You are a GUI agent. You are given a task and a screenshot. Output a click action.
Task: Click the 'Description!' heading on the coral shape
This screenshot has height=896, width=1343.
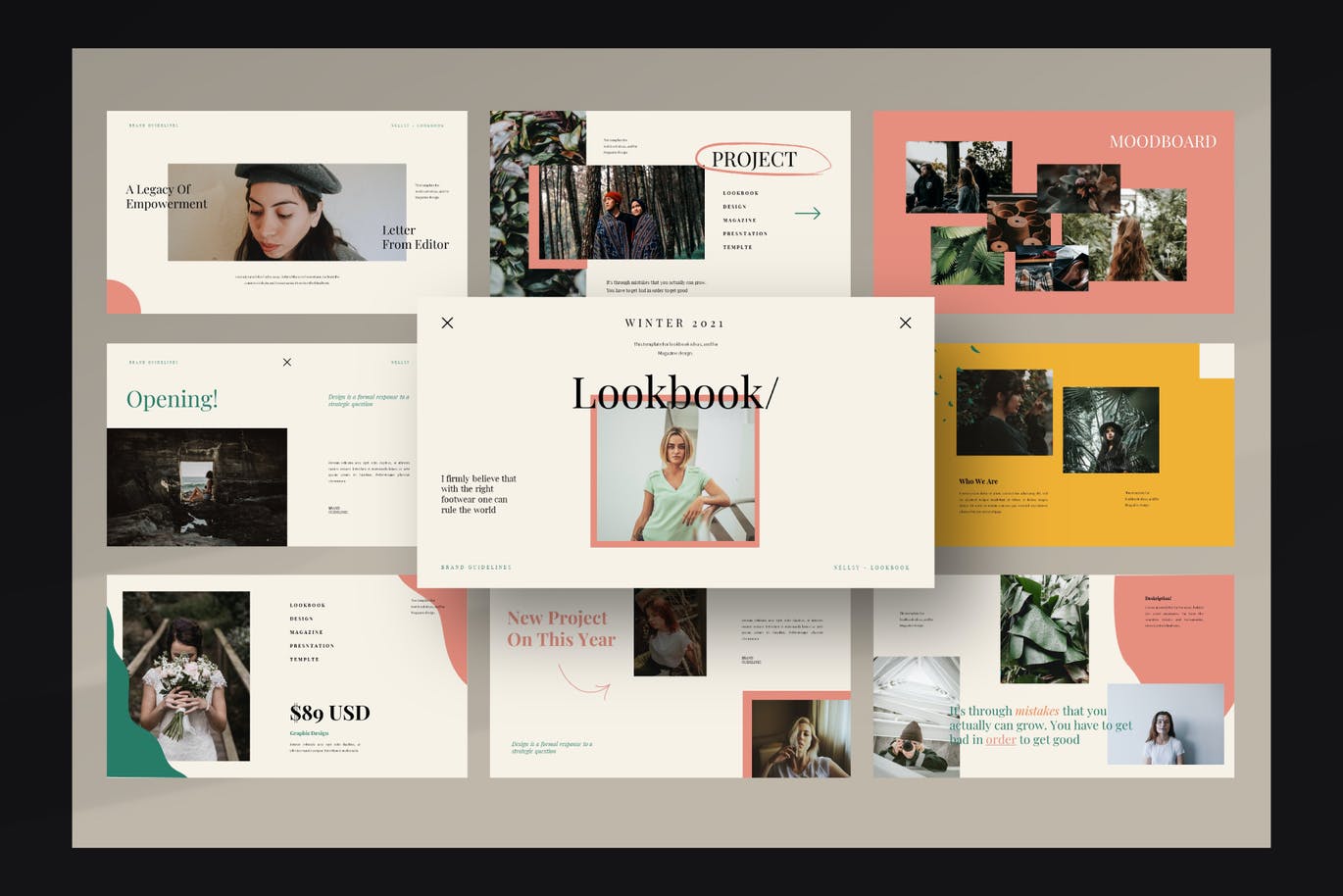[x=1158, y=598]
